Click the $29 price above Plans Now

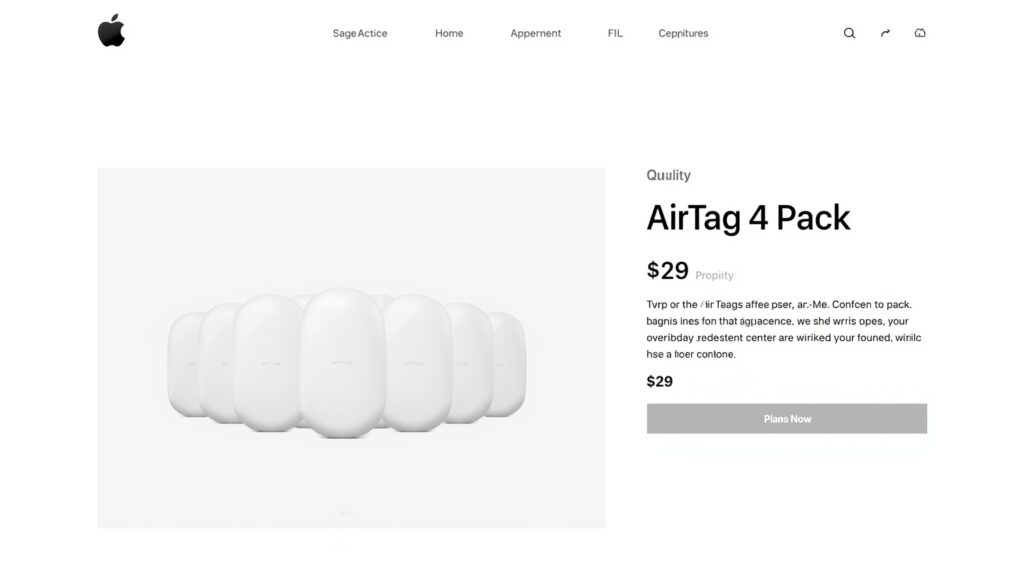pos(660,381)
